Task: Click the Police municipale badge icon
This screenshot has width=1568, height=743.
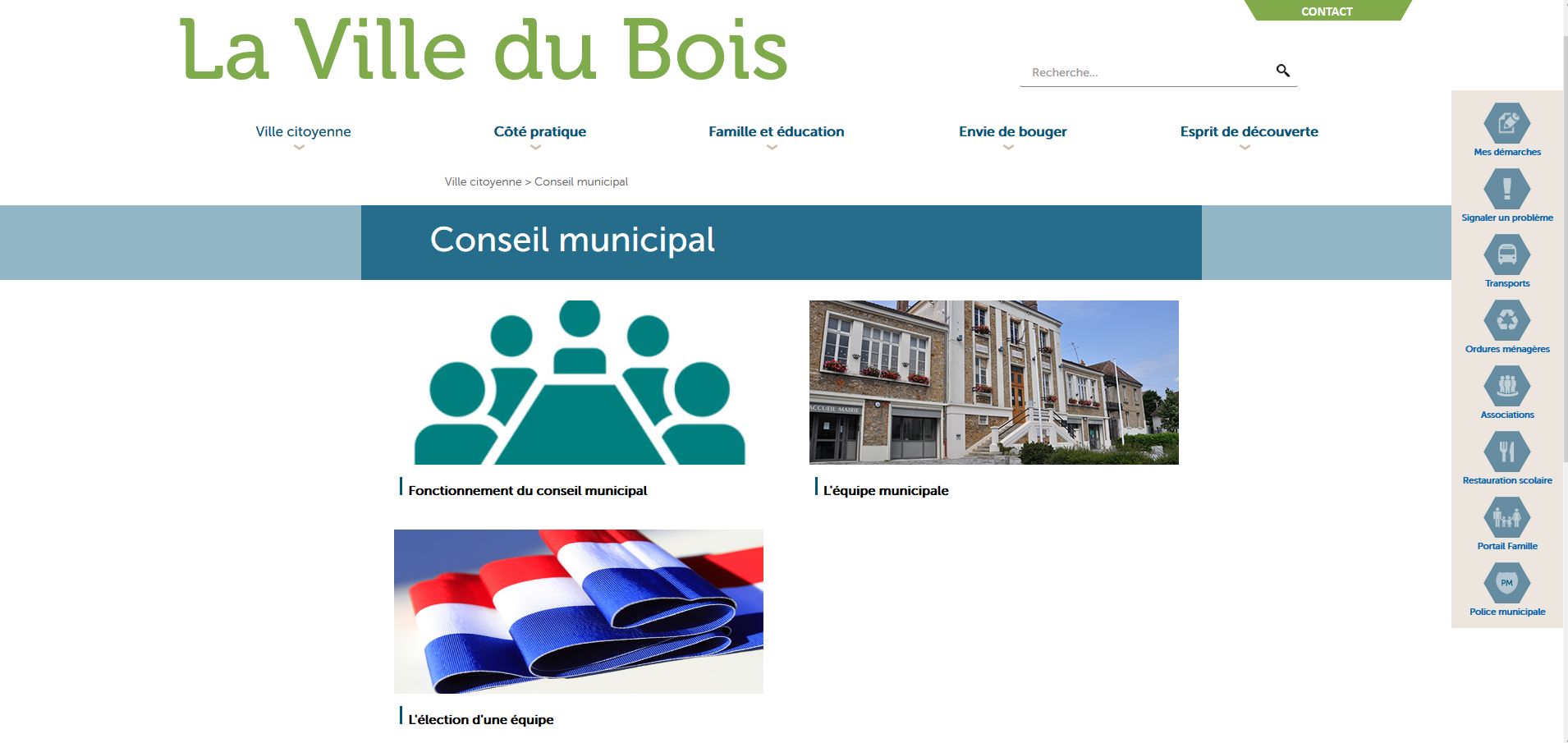Action: (x=1506, y=584)
